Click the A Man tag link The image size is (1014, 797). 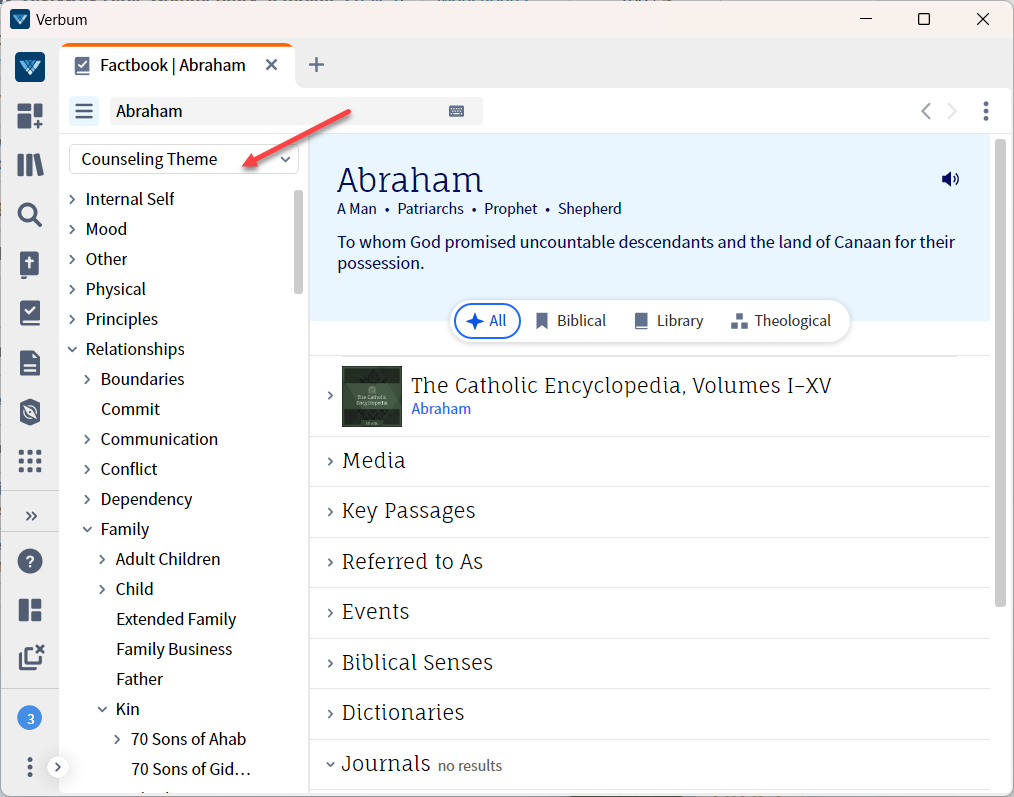(356, 209)
